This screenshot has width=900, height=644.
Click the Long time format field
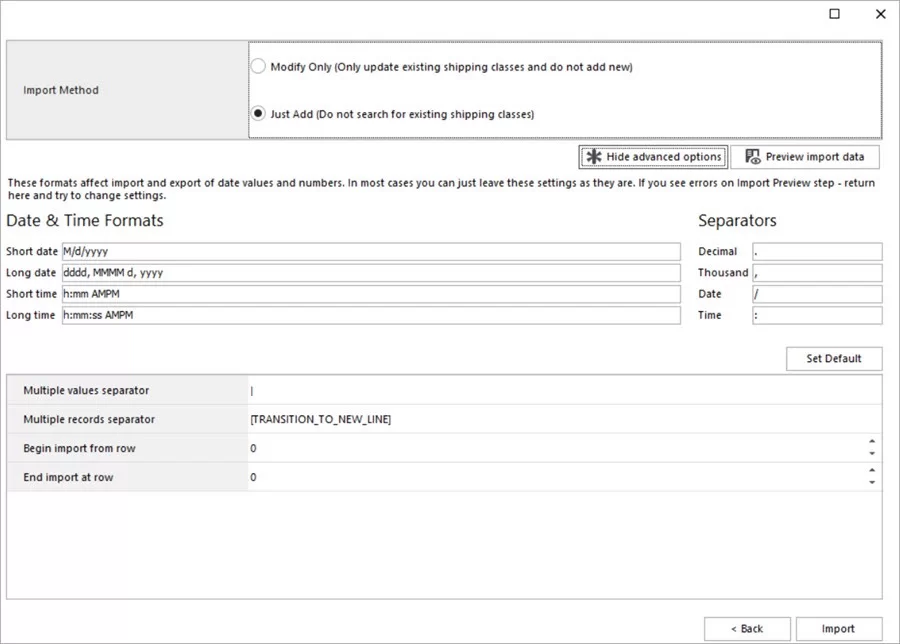coord(370,314)
